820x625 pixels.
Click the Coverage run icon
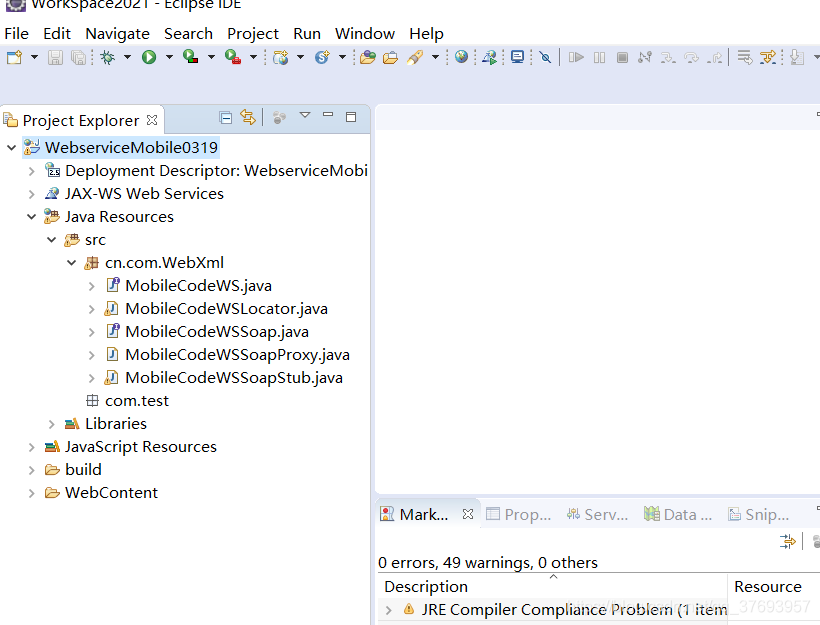click(x=190, y=57)
